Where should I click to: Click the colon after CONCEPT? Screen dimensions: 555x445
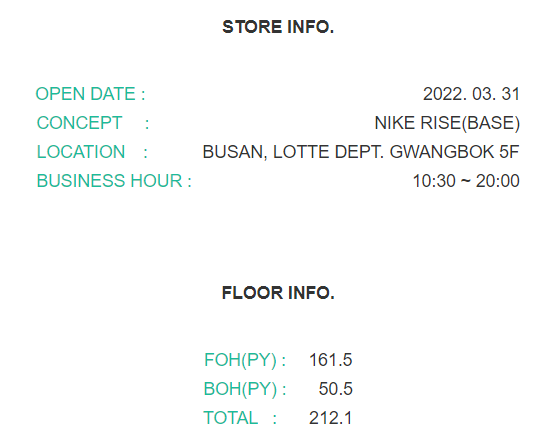[147, 124]
